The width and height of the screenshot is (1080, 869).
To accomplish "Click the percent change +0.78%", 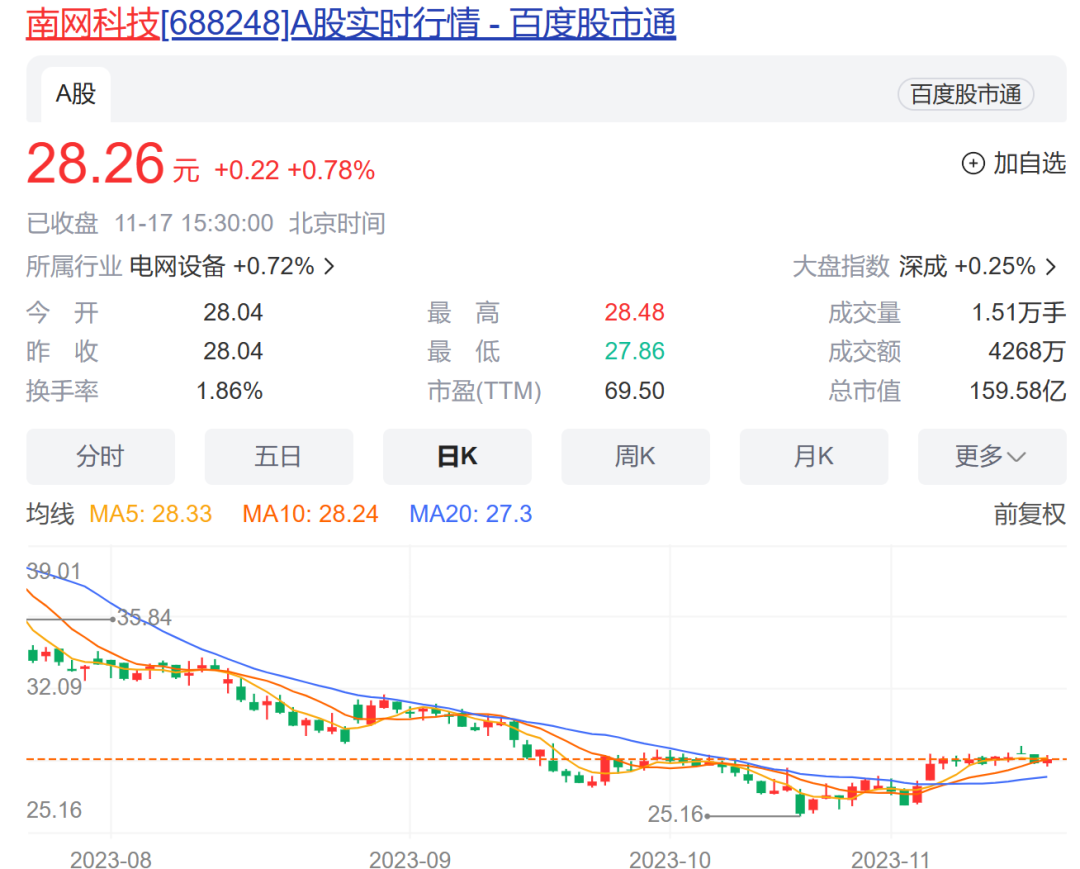I will 331,170.
